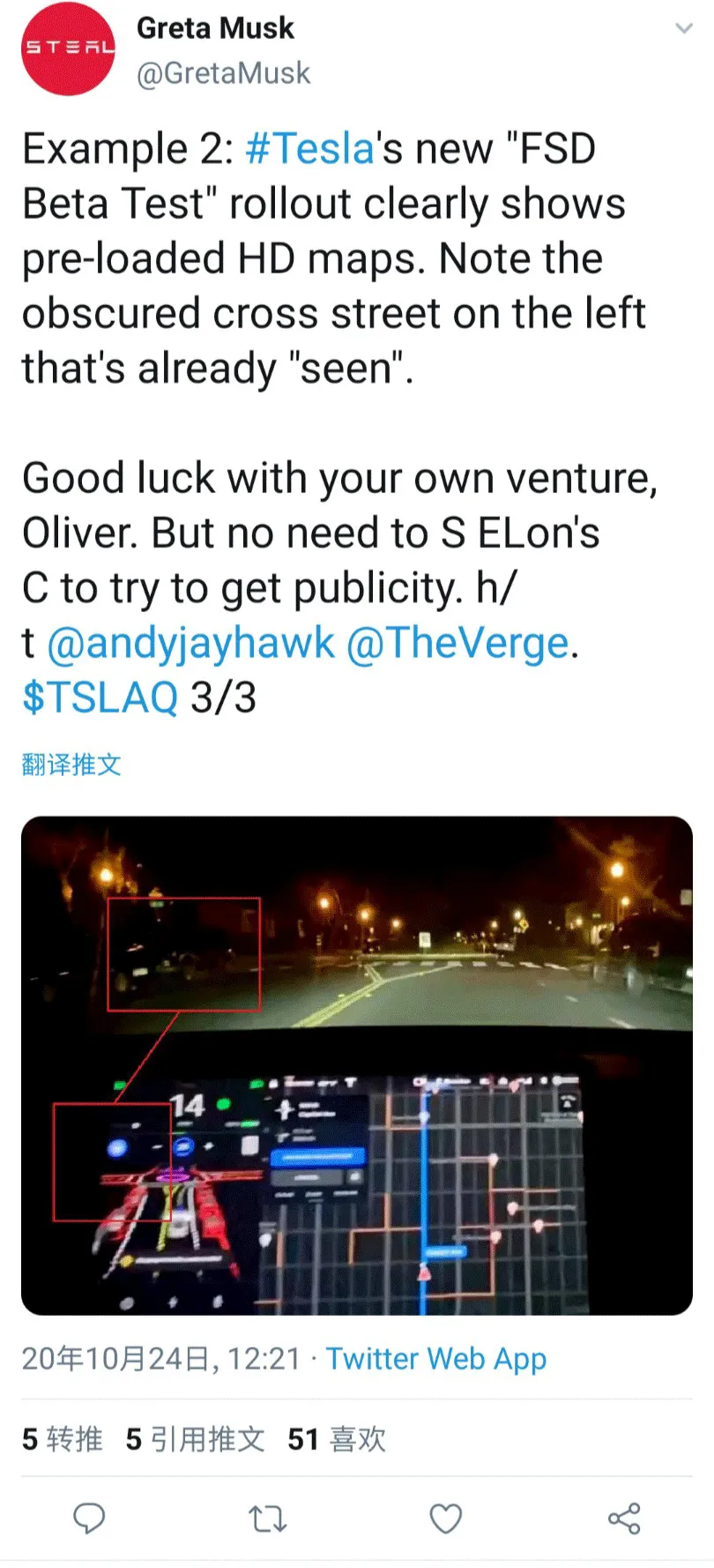Open the Greta Musk display name

[x=215, y=28]
